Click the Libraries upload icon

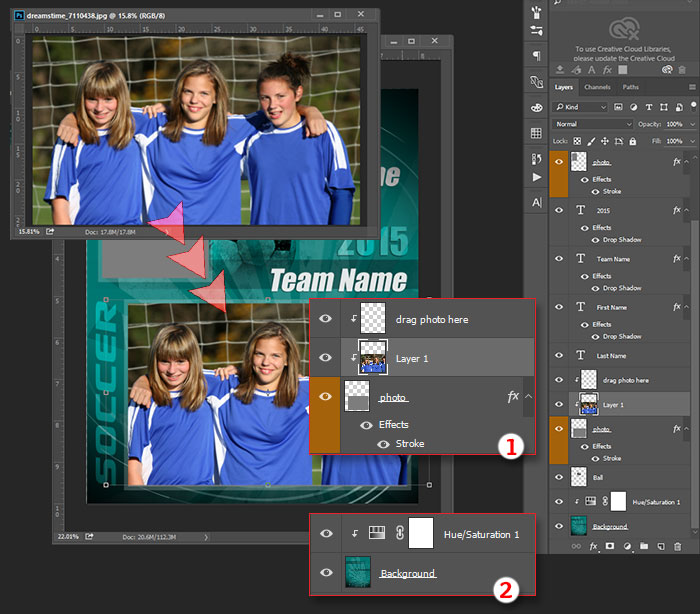[x=560, y=70]
